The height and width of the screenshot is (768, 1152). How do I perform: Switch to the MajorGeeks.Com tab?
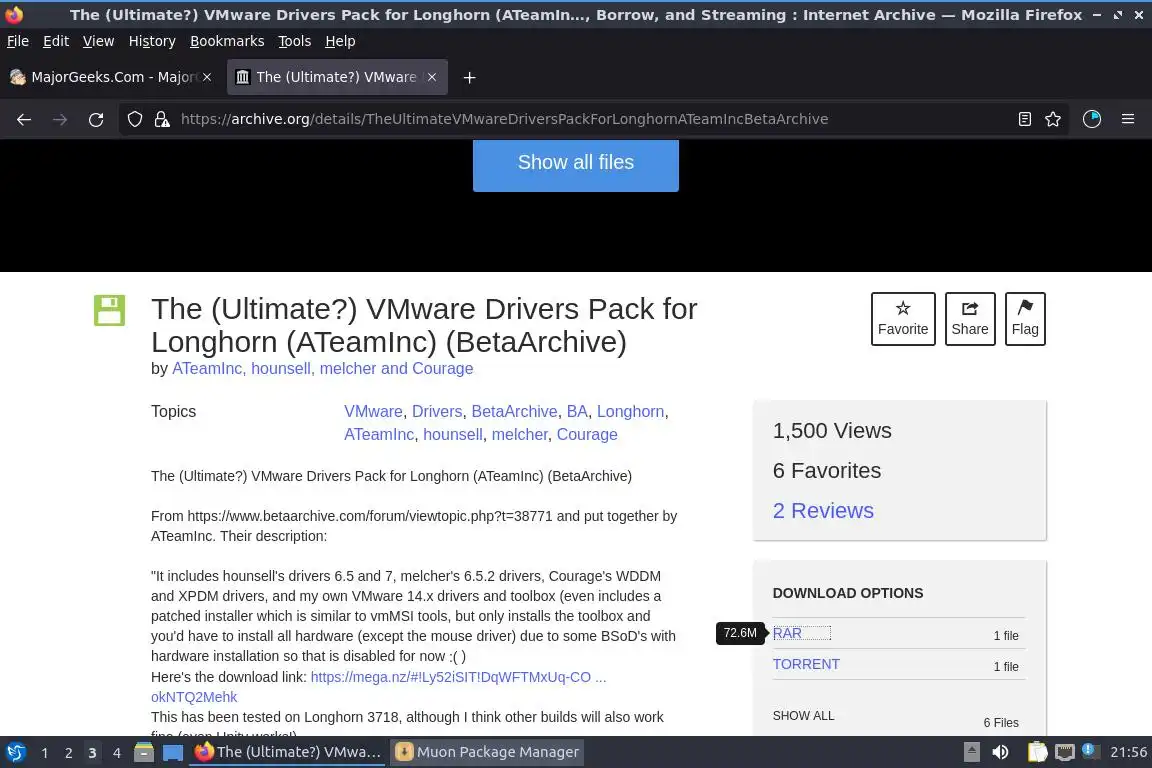pyautogui.click(x=112, y=77)
